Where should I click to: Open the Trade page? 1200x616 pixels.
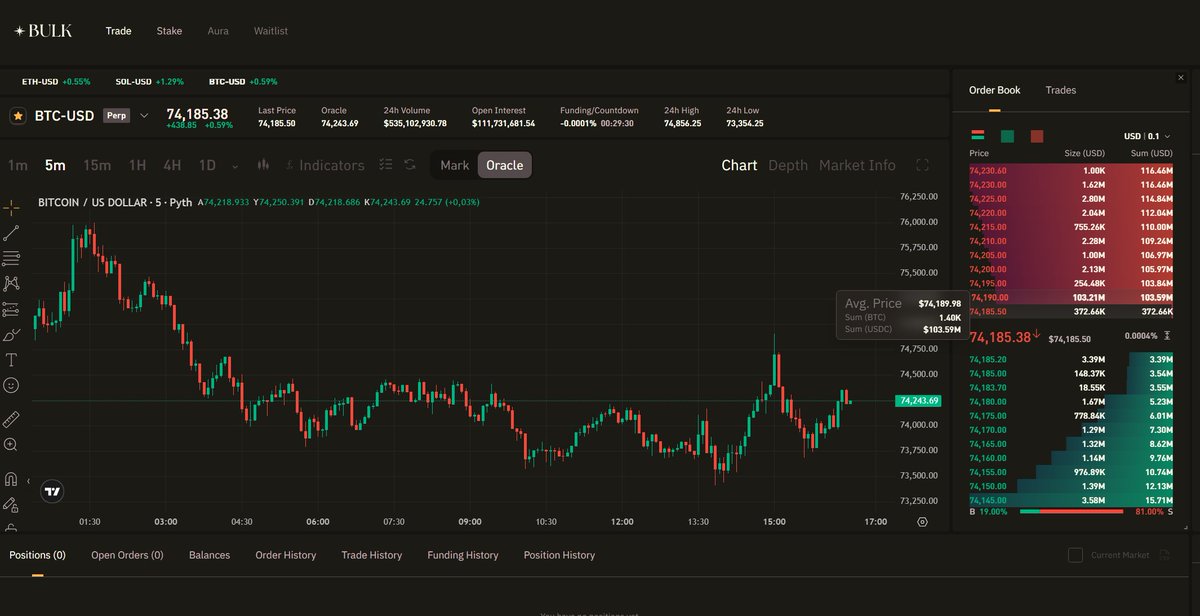118,31
